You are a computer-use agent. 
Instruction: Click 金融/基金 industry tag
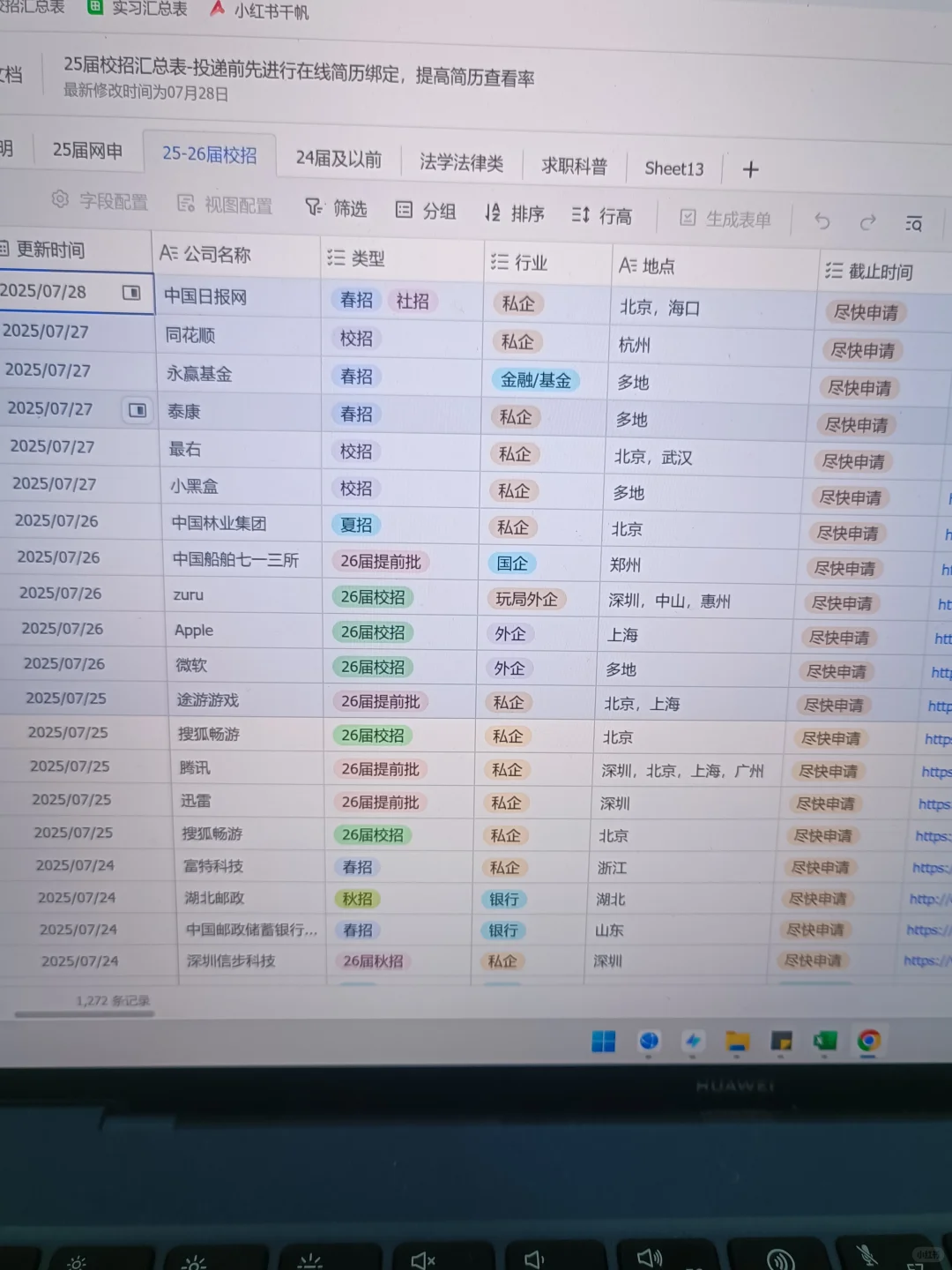(x=536, y=380)
